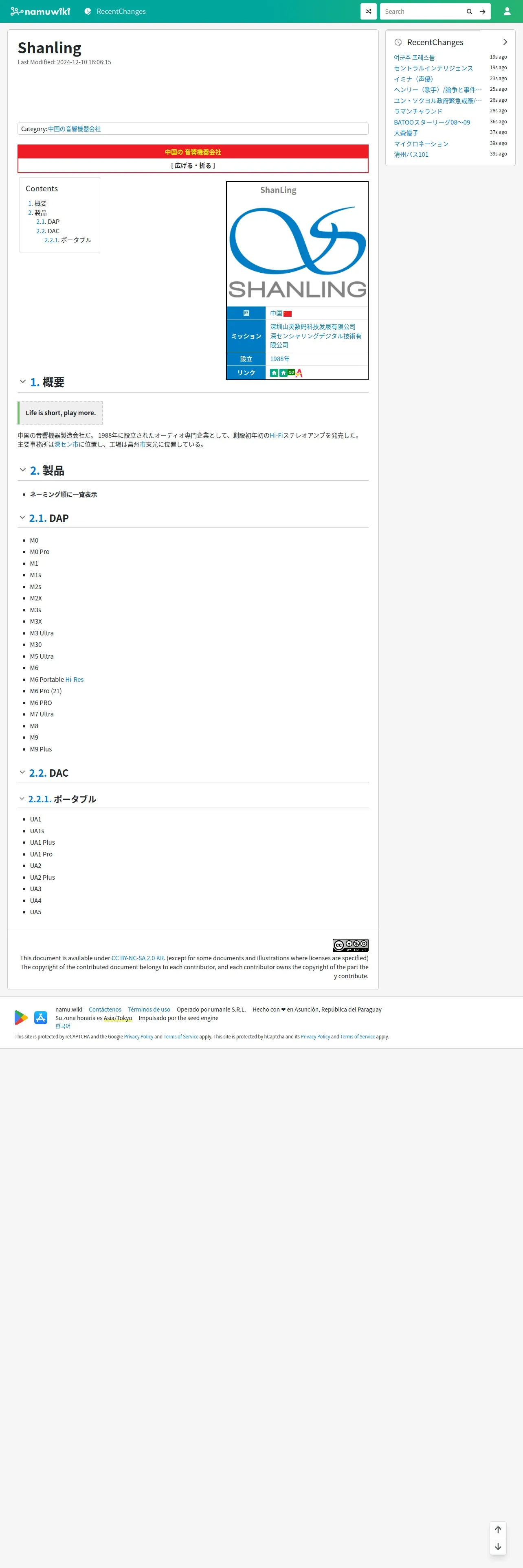
Task: Click the Life is short, play more quote
Action: [x=60, y=413]
